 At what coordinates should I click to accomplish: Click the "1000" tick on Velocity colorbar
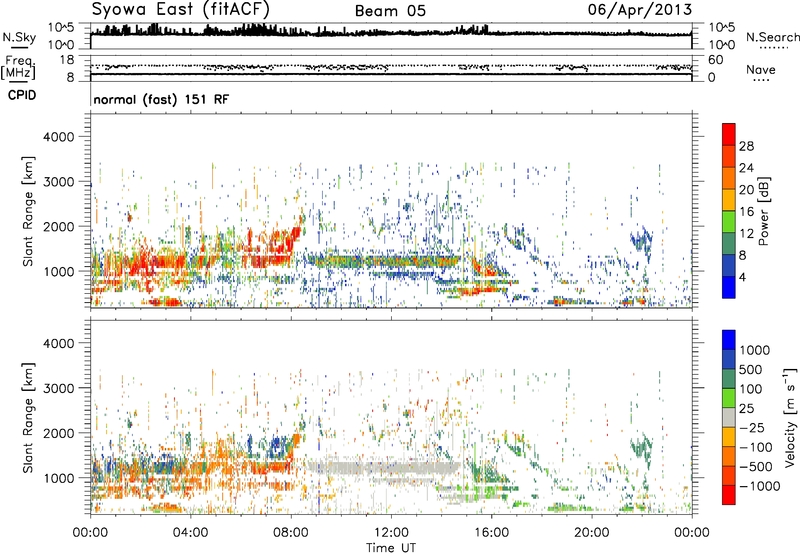click(x=755, y=350)
